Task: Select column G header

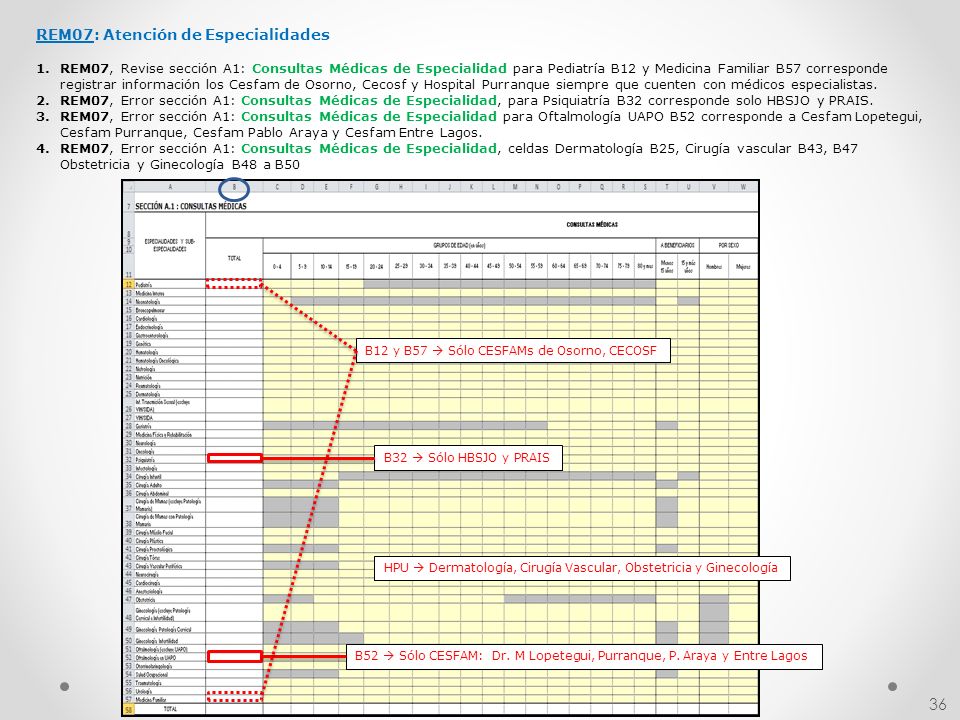Action: [376, 187]
